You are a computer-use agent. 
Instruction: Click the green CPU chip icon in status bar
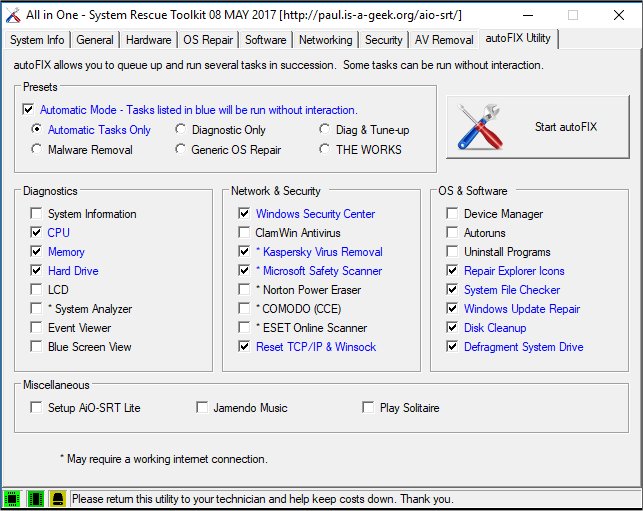(13, 498)
